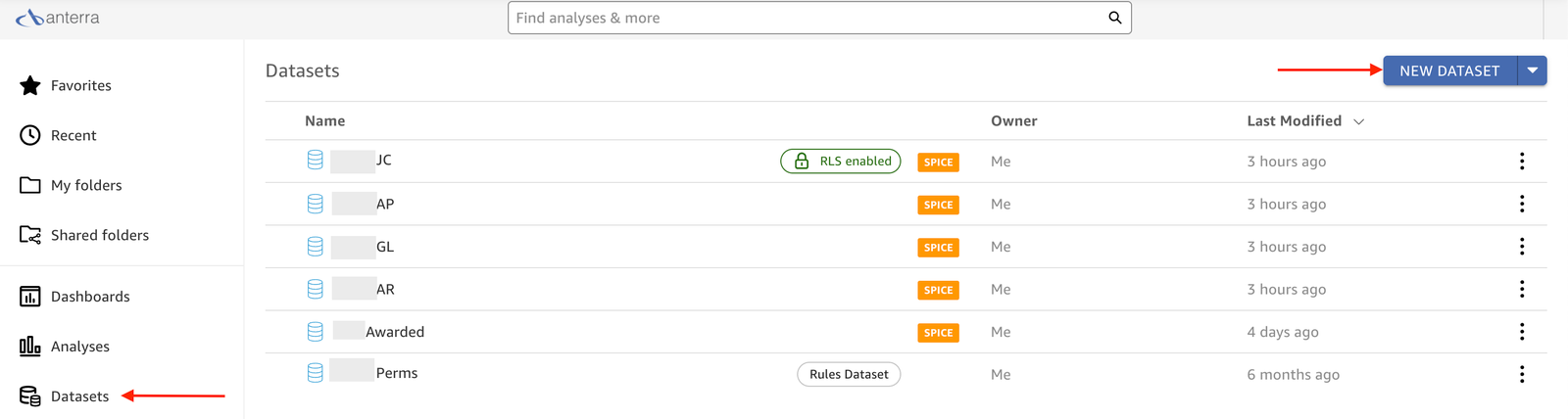
Task: Click the RLS enabled badge
Action: click(841, 162)
